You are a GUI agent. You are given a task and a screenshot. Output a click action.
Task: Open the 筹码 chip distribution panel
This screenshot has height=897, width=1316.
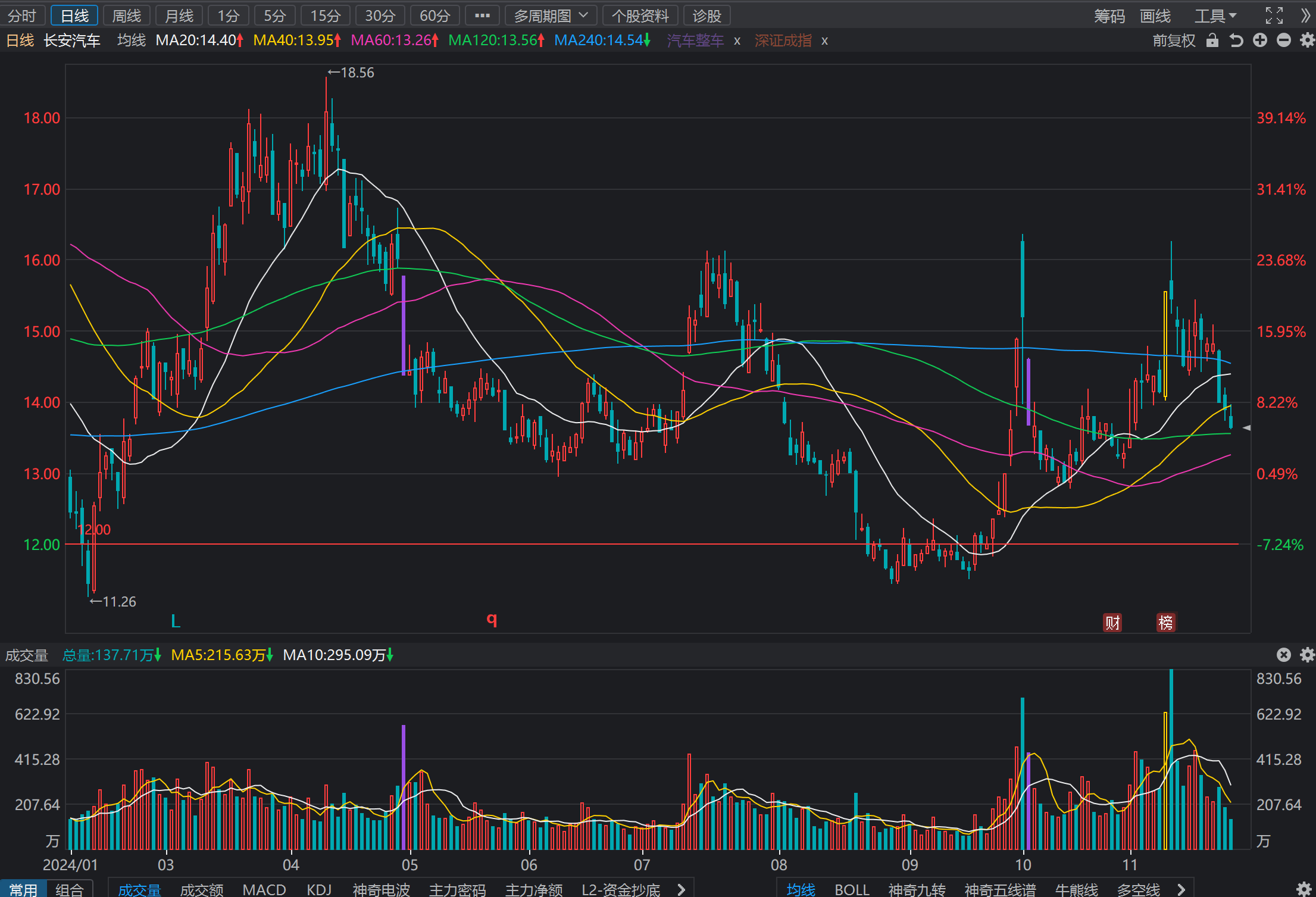(1109, 16)
